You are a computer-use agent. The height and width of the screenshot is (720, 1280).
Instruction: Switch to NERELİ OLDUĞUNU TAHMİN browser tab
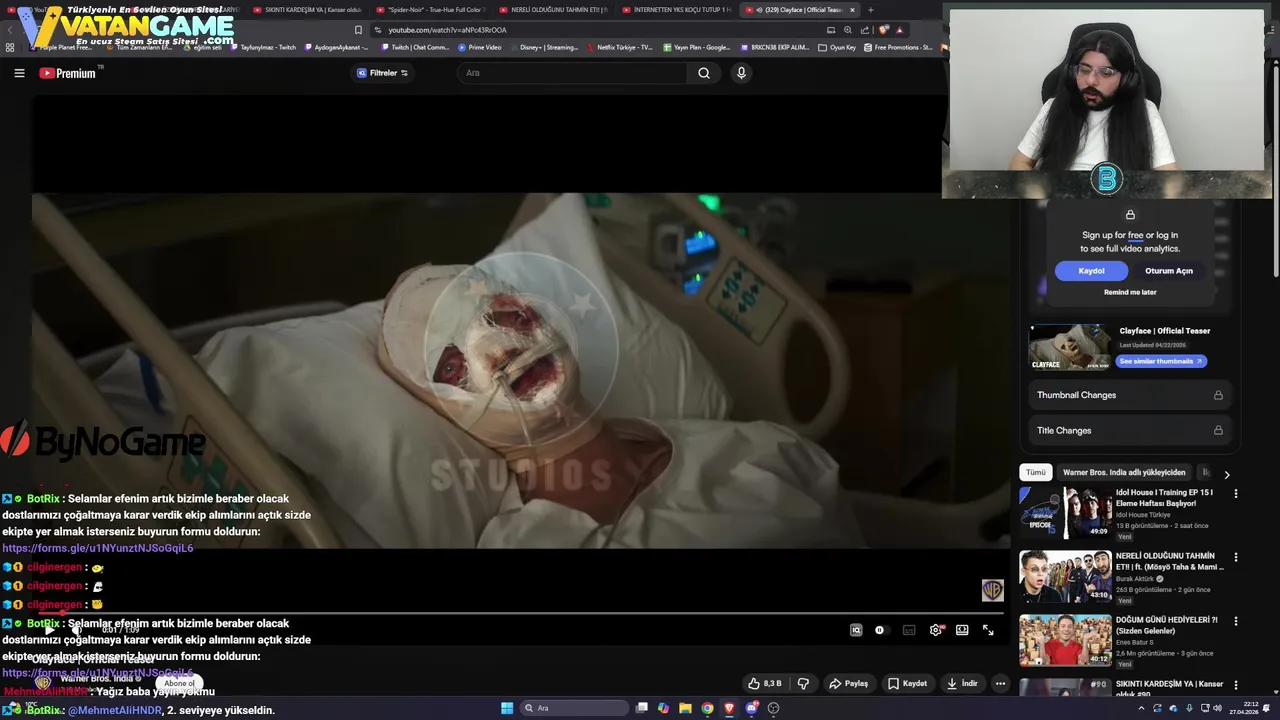pos(553,10)
